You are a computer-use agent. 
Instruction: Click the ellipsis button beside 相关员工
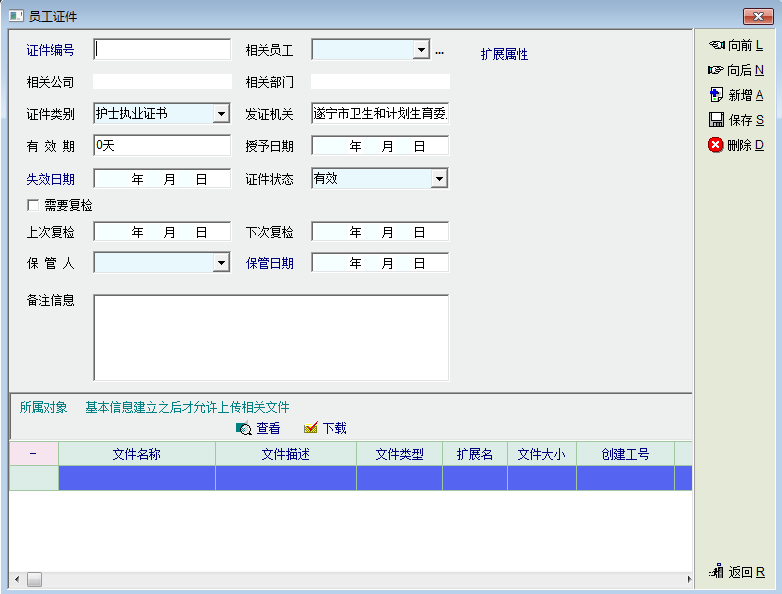coord(439,51)
